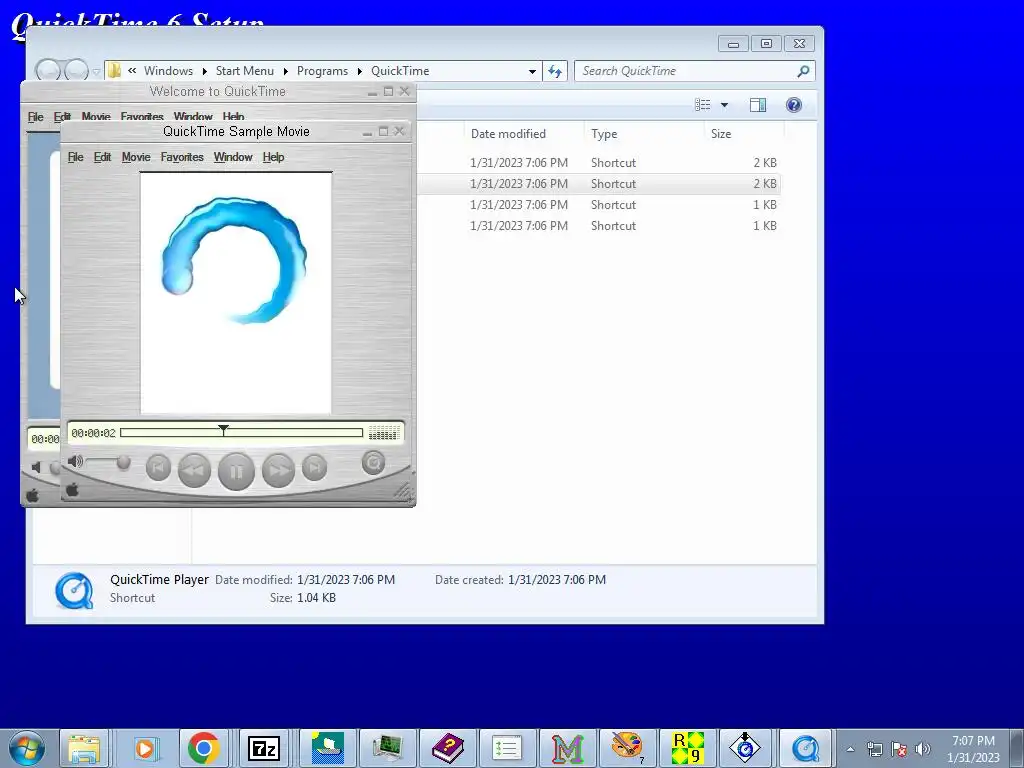Open the Windows Start button
The height and width of the screenshot is (768, 1024).
click(26, 748)
